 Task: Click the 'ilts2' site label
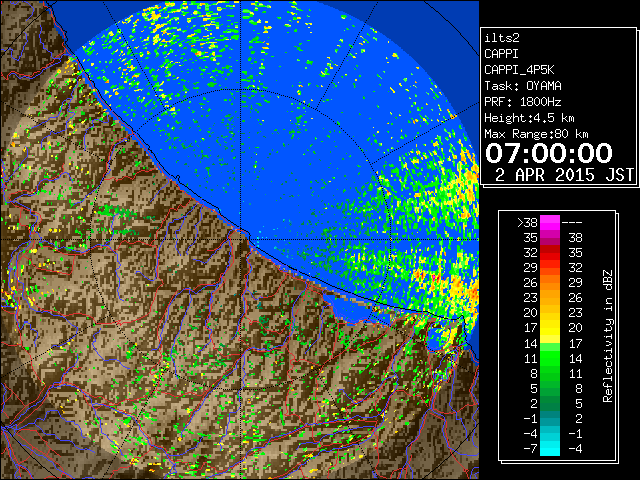tap(502, 38)
